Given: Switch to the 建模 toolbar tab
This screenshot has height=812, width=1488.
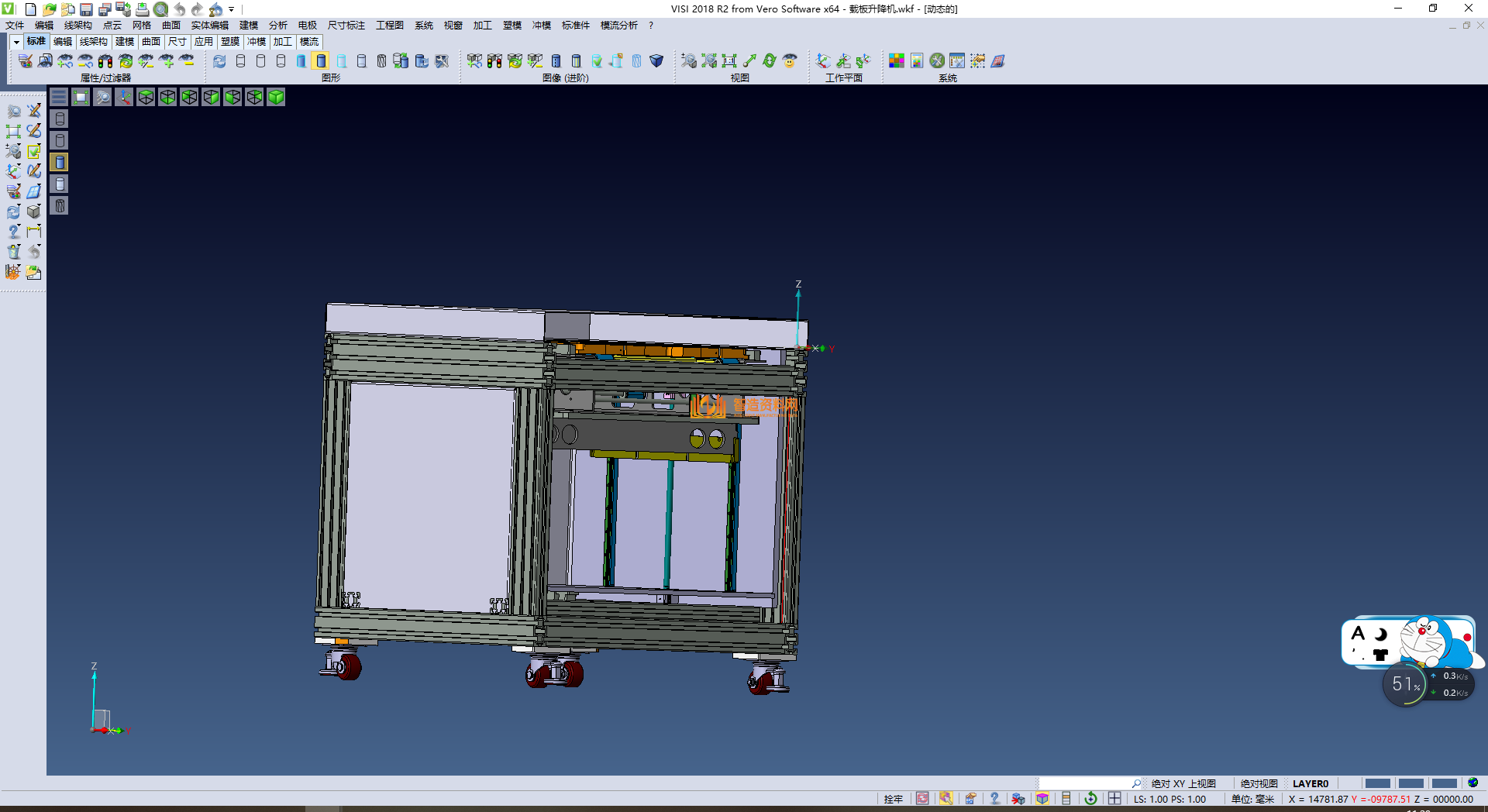Looking at the screenshot, I should (x=125, y=42).
